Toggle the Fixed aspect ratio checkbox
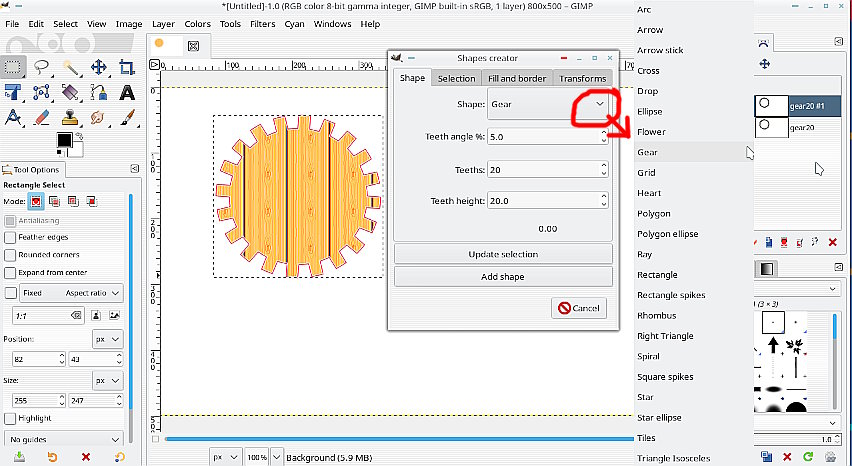 (10, 293)
